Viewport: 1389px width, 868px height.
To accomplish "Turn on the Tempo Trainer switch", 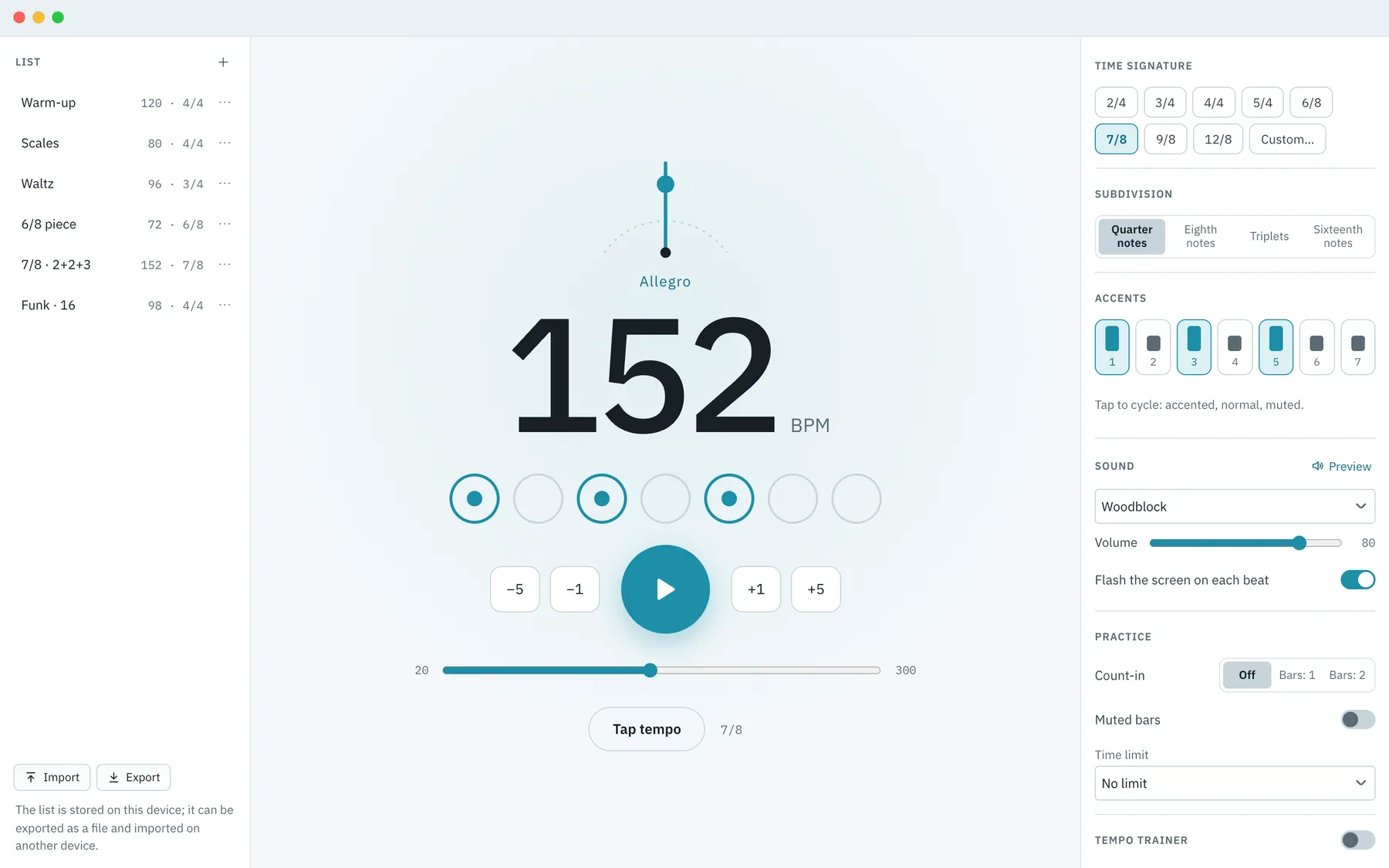I will [x=1358, y=840].
